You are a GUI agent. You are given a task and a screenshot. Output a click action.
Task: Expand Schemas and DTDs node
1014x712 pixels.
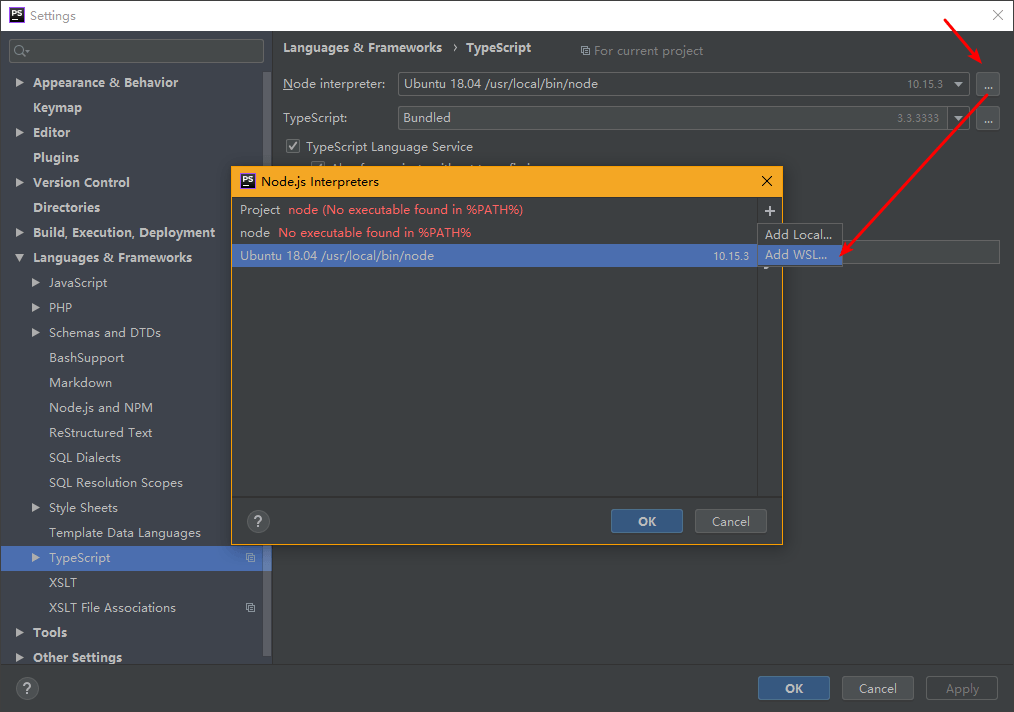pyautogui.click(x=36, y=332)
